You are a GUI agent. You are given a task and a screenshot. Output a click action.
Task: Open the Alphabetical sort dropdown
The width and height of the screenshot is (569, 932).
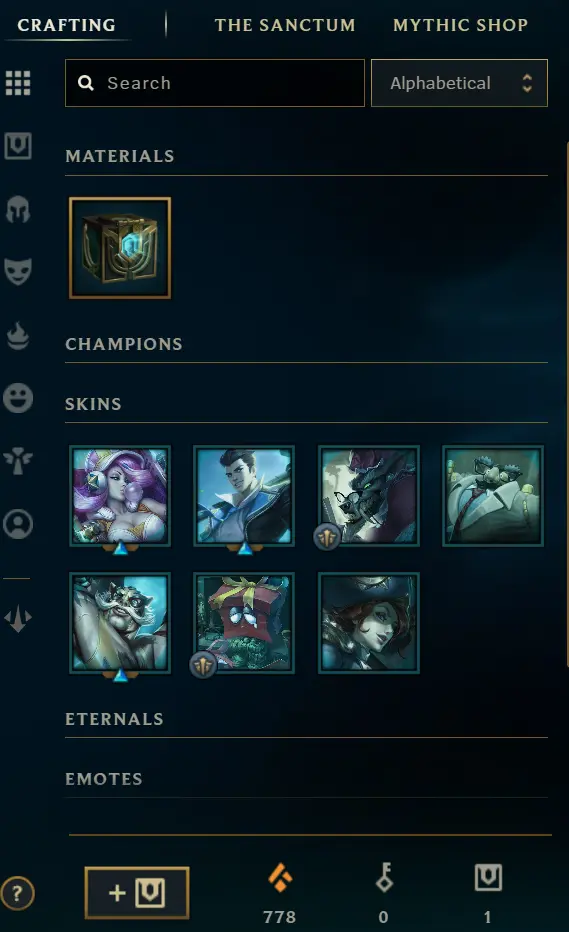[x=459, y=83]
